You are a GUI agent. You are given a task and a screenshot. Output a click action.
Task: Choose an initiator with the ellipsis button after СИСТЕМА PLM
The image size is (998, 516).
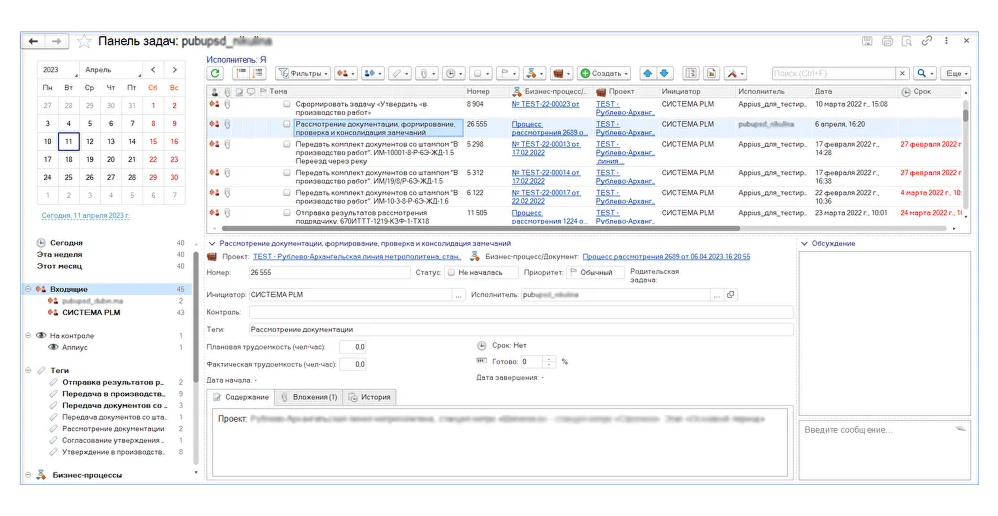click(458, 295)
